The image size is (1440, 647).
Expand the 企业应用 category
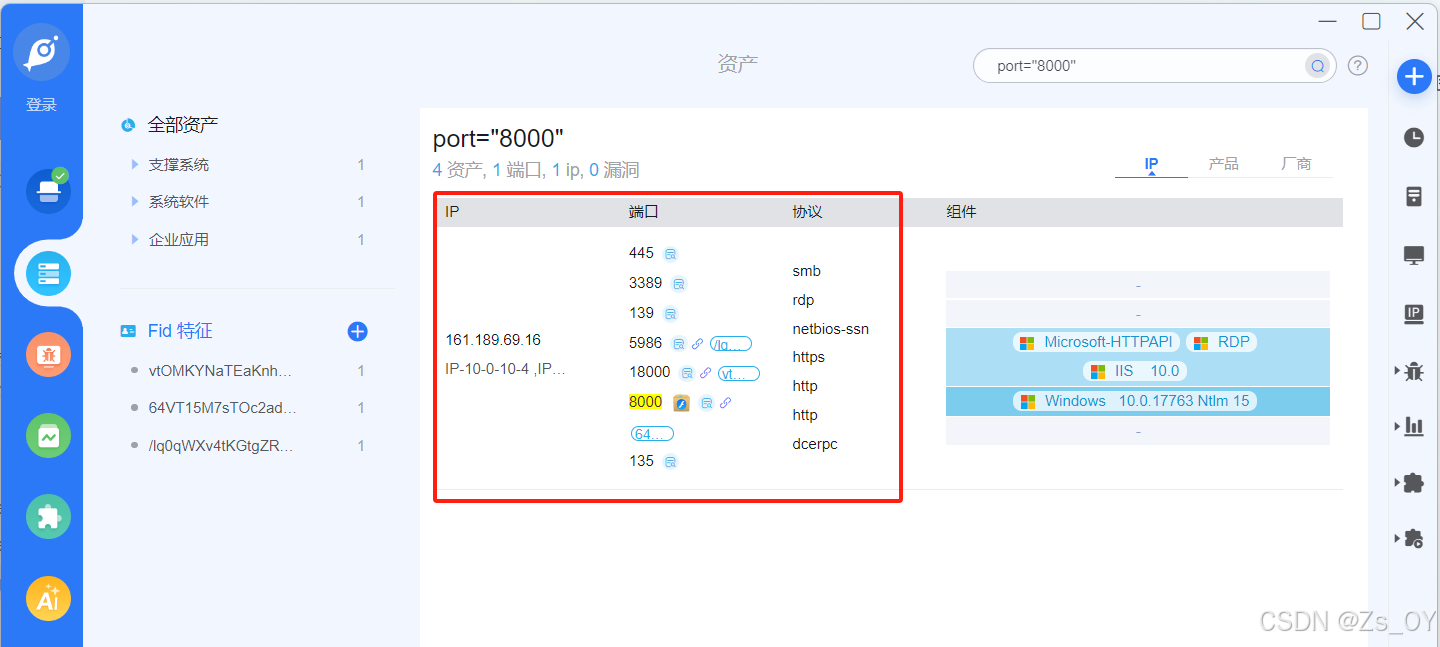click(x=135, y=239)
